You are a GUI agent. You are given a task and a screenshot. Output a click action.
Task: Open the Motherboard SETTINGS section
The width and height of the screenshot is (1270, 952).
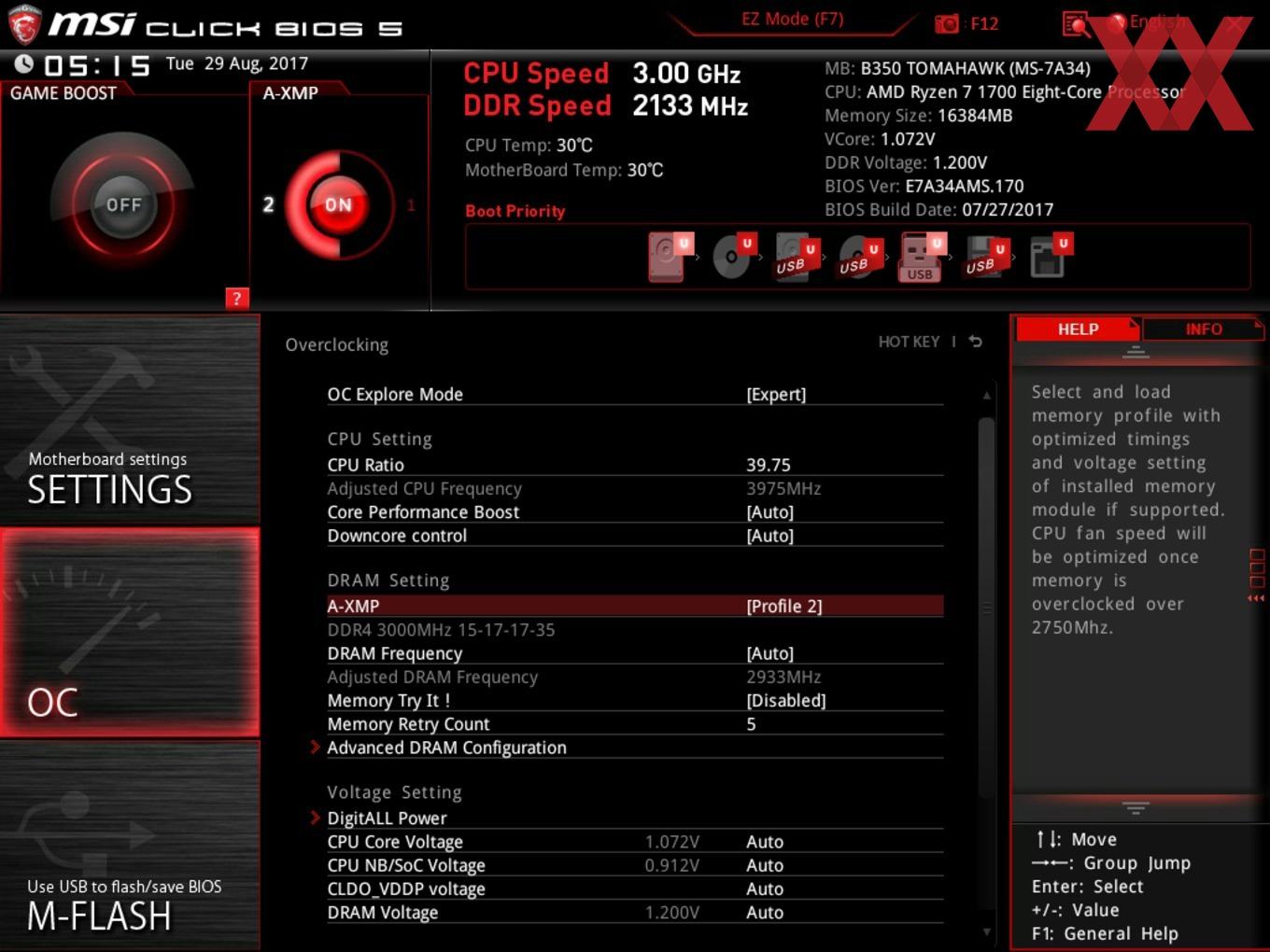pyautogui.click(x=130, y=420)
